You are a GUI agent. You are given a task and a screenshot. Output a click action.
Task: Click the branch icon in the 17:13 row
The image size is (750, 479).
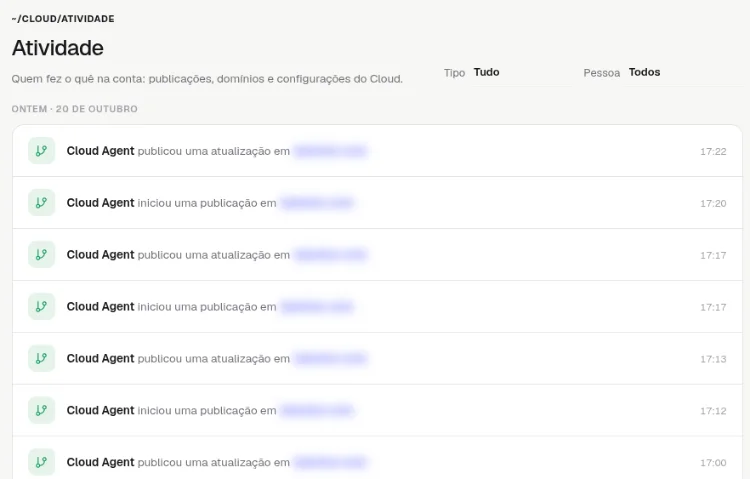tap(42, 358)
